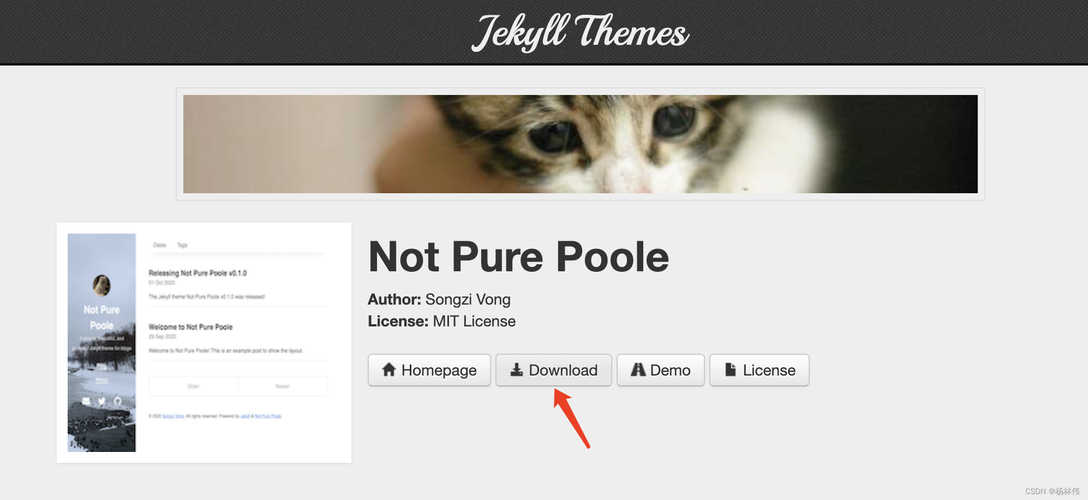Click the round avatar in preview sidebar

point(101,285)
